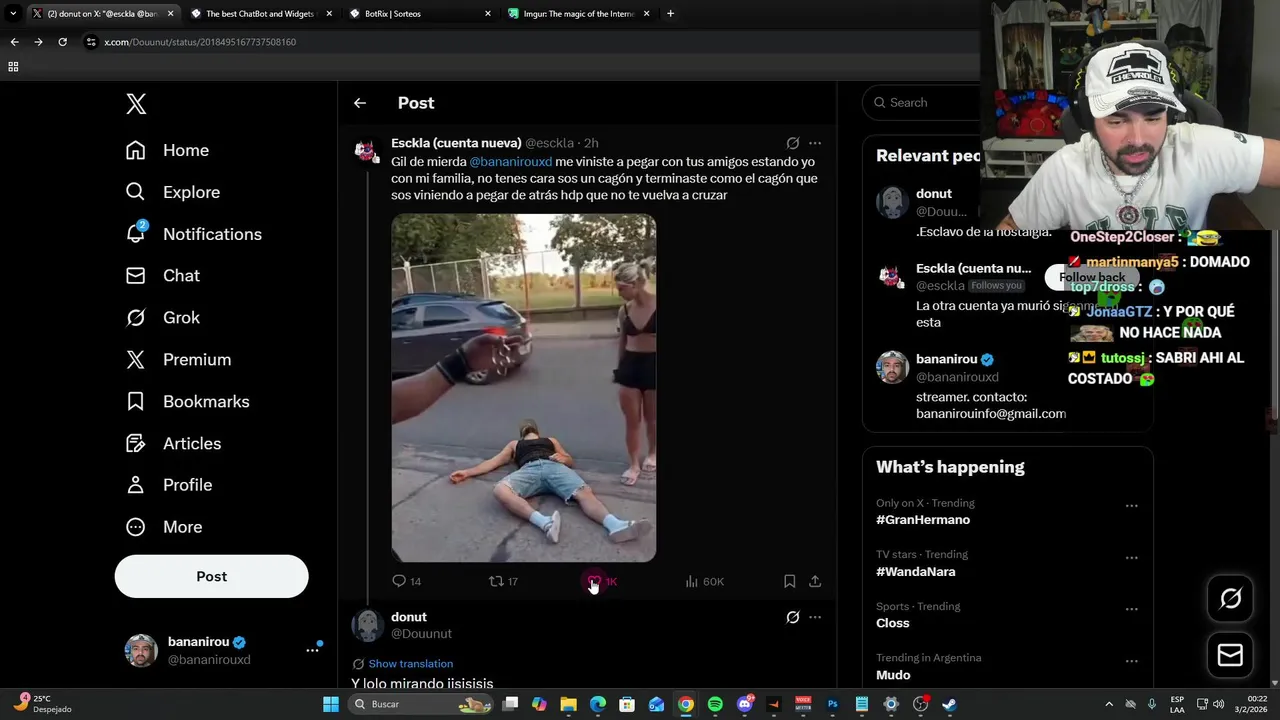
Task: Open more options on donut's post
Action: coord(815,617)
